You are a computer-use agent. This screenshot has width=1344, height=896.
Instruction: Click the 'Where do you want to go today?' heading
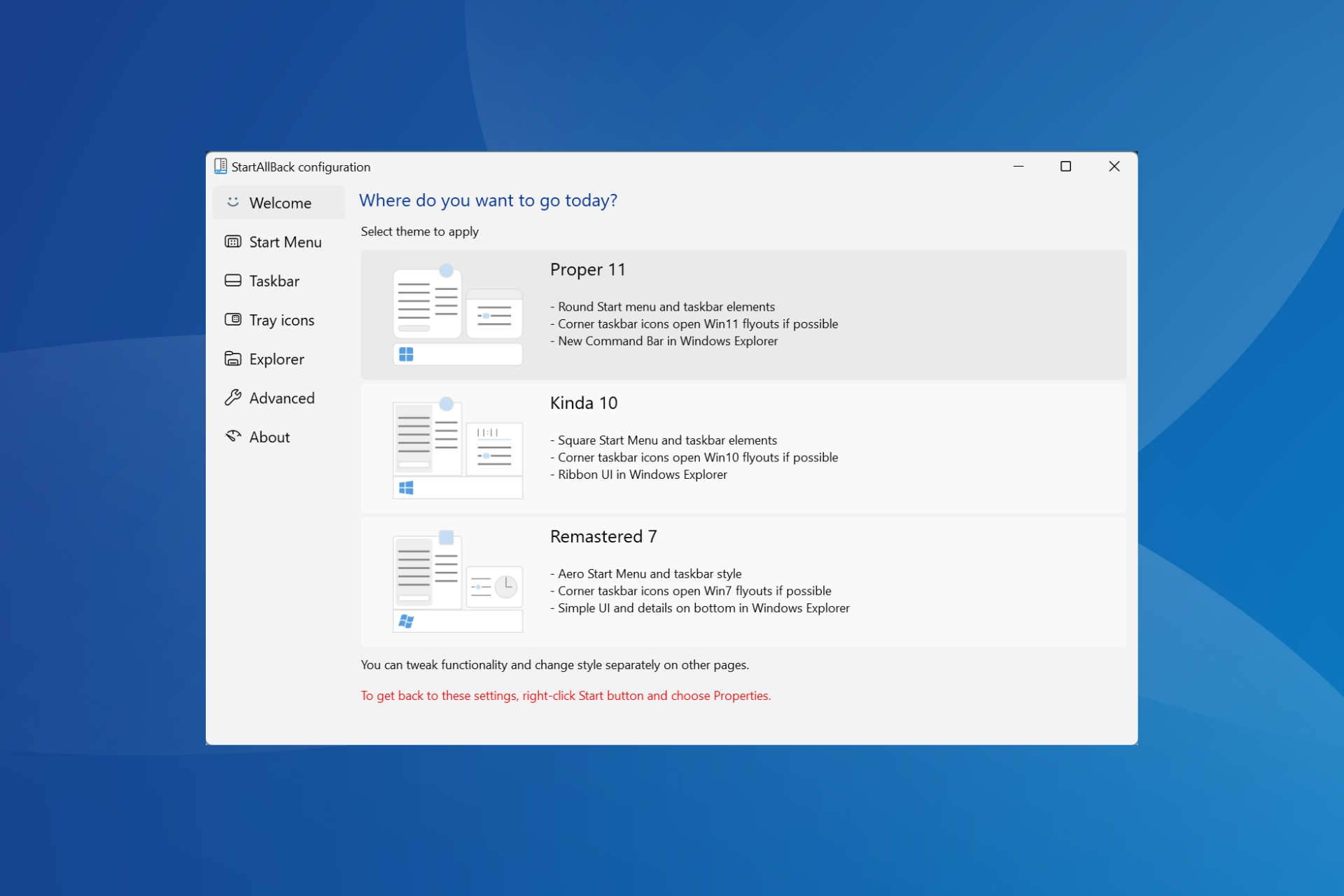pos(488,200)
